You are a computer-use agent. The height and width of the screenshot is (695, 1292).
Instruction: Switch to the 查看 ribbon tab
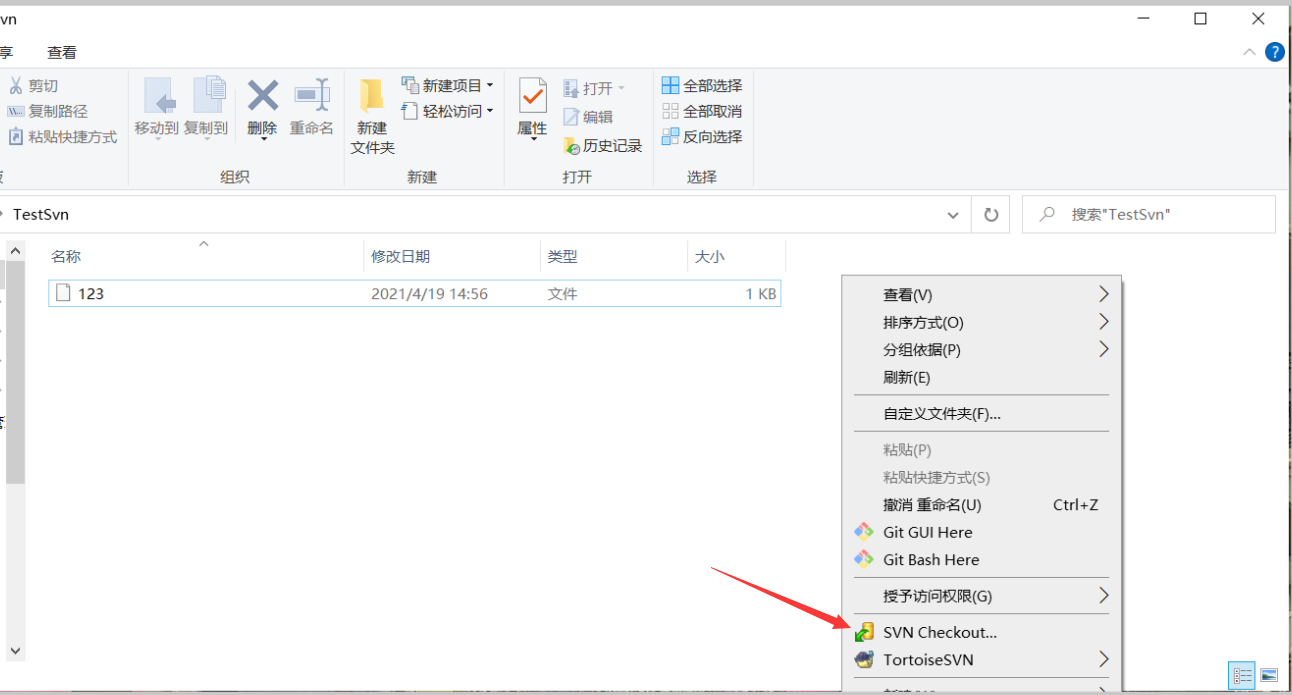pos(62,52)
